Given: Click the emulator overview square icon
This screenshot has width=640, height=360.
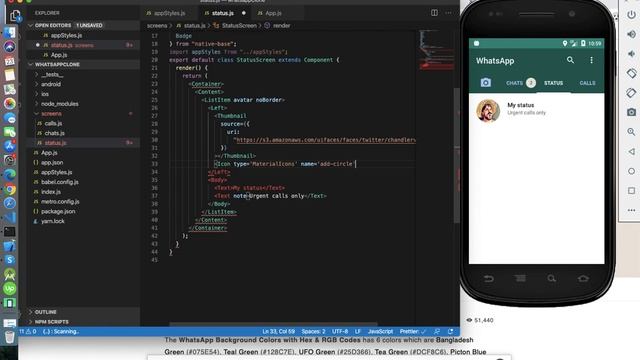Looking at the screenshot, I should click(631, 191).
